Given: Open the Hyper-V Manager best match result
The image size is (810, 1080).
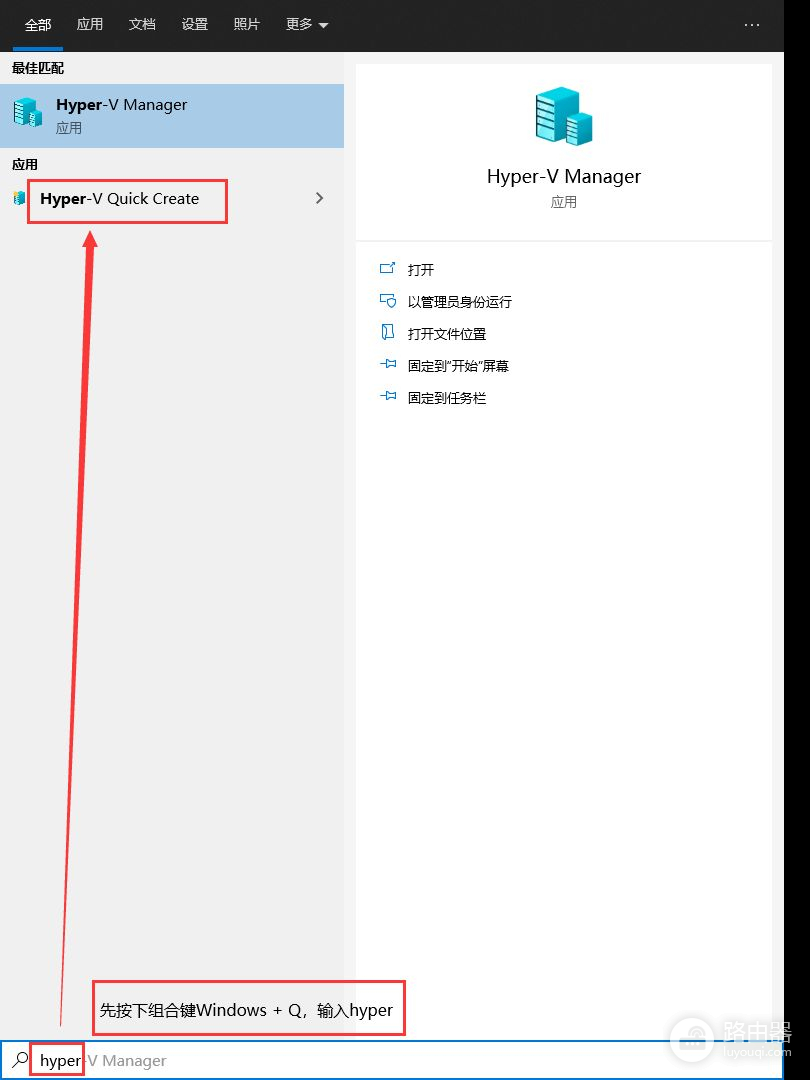Looking at the screenshot, I should 170,116.
